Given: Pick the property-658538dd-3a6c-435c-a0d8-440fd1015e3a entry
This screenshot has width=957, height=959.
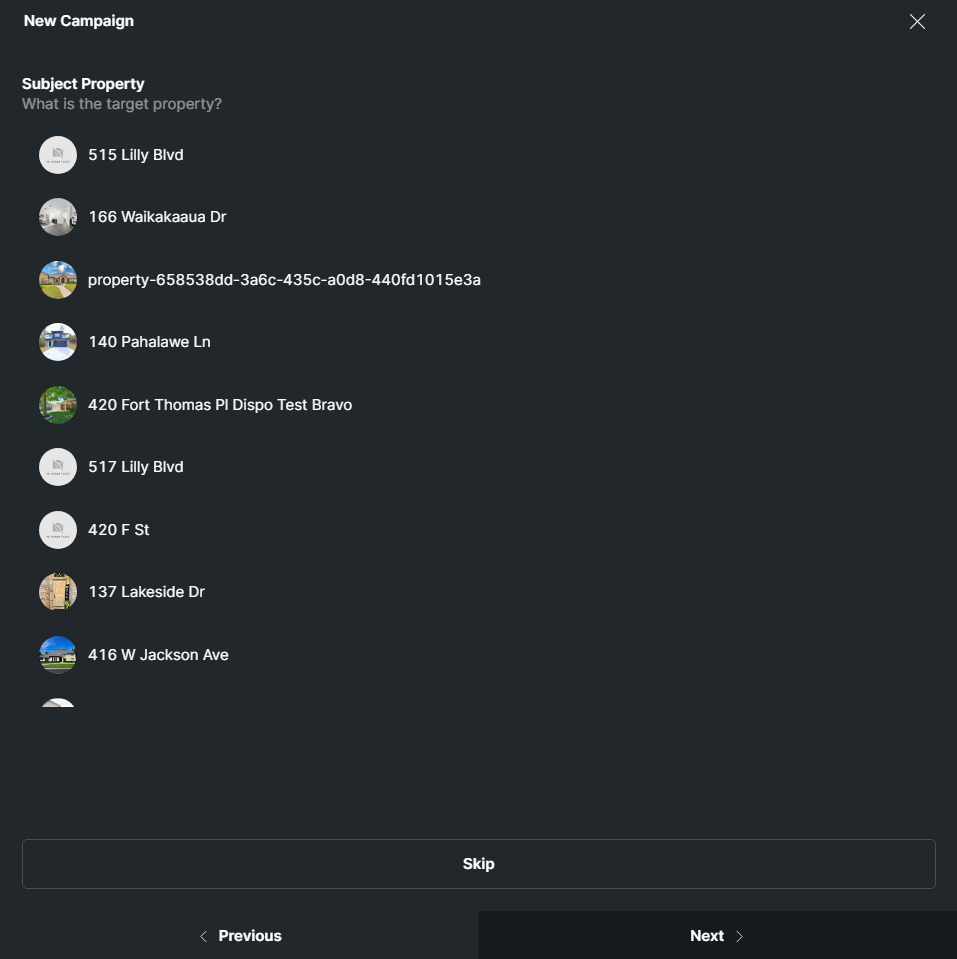Looking at the screenshot, I should (284, 280).
